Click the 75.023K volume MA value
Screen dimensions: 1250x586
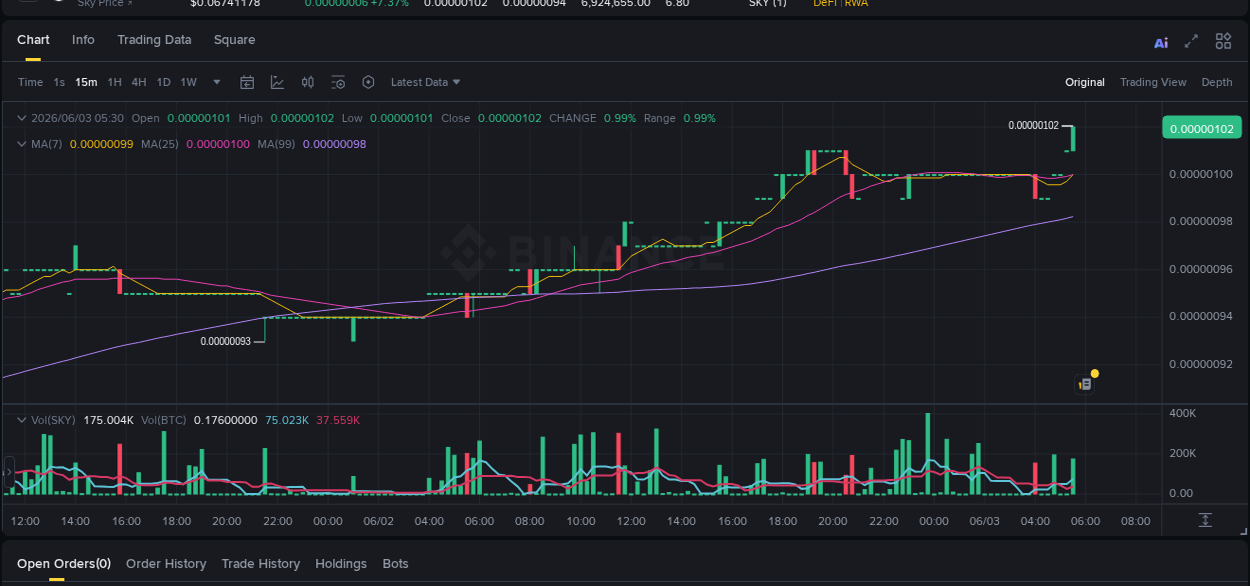click(287, 420)
